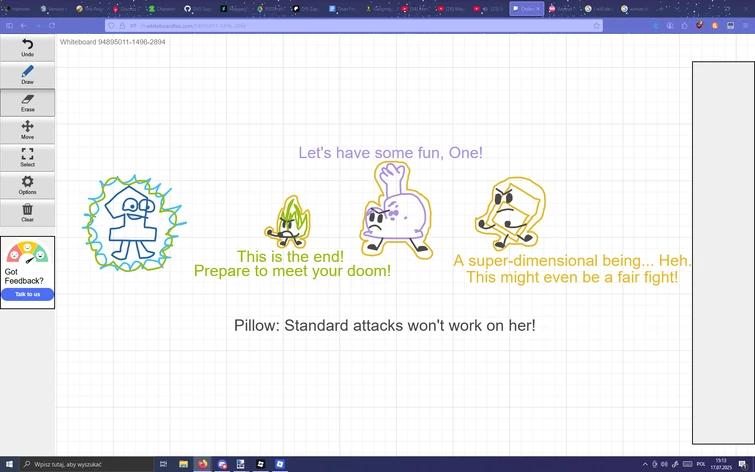
Task: Click the feedback gauge smiley image
Action: click(x=27, y=252)
